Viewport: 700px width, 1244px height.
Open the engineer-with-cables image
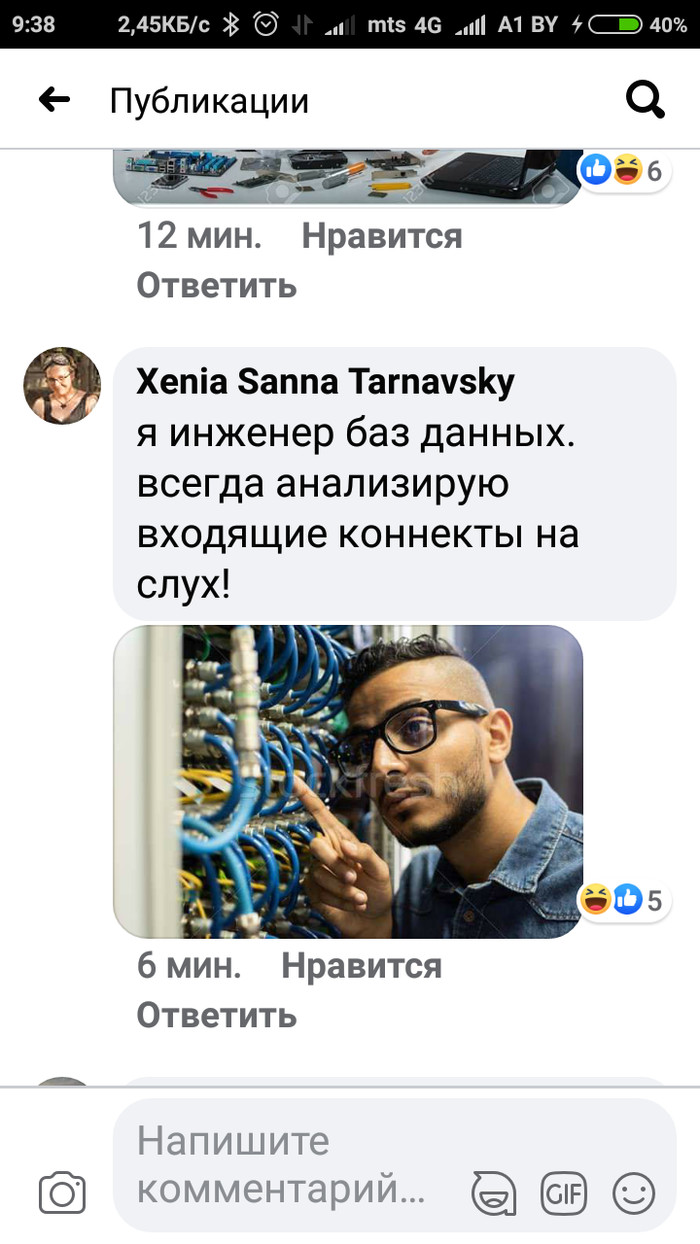348,782
